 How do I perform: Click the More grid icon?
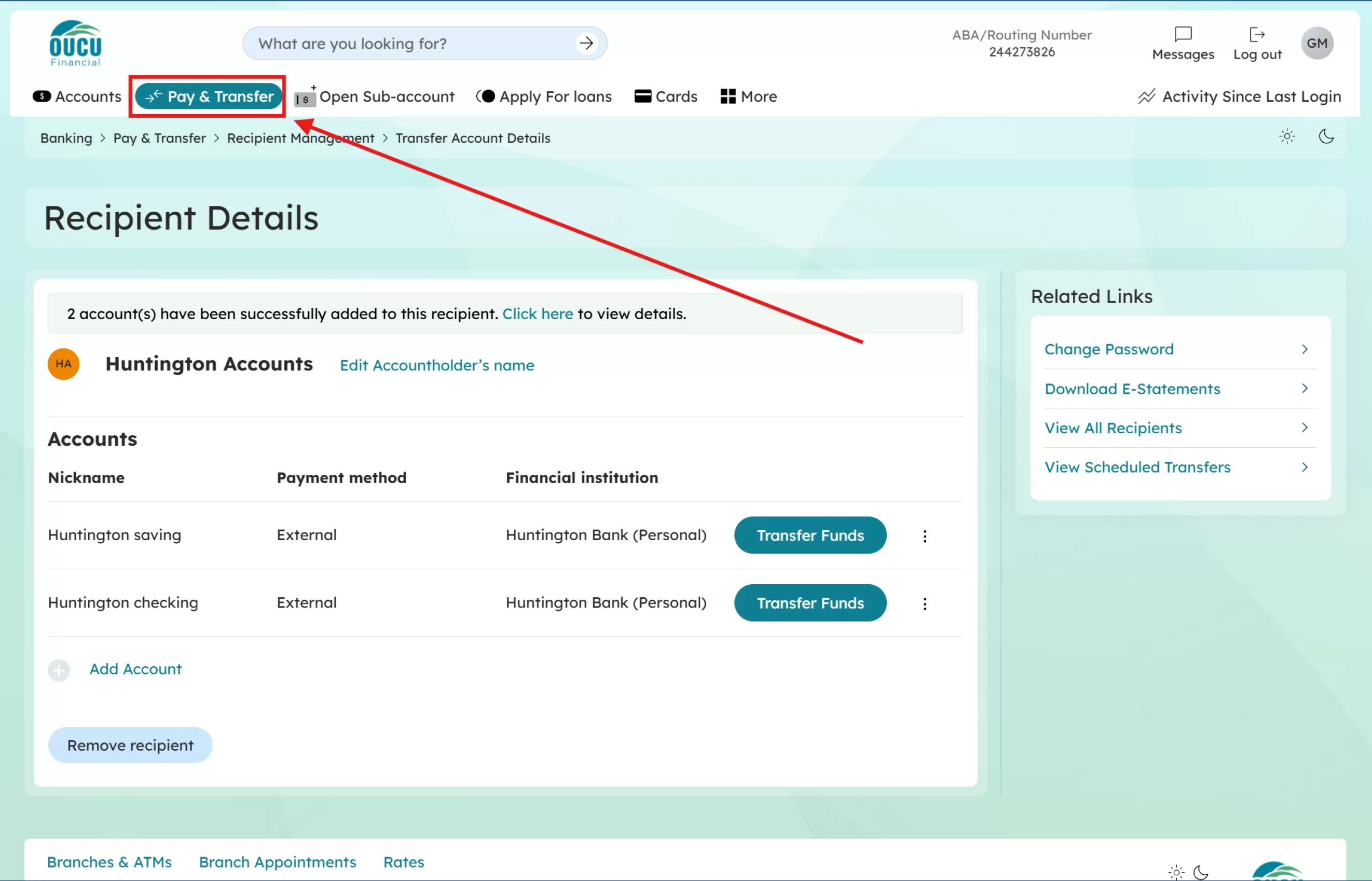[728, 96]
